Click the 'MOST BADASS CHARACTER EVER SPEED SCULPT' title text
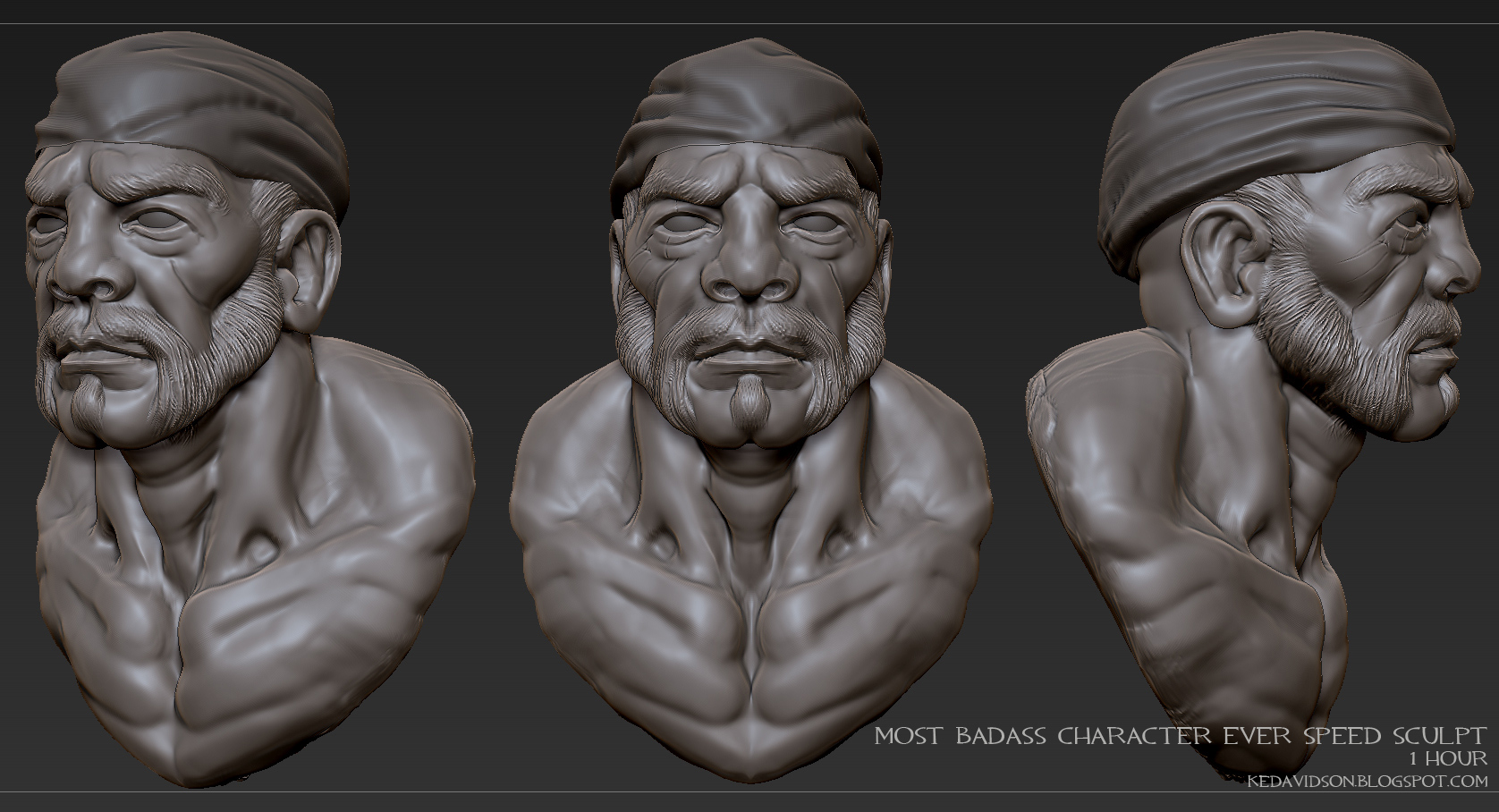The image size is (1499, 812). click(1181, 736)
